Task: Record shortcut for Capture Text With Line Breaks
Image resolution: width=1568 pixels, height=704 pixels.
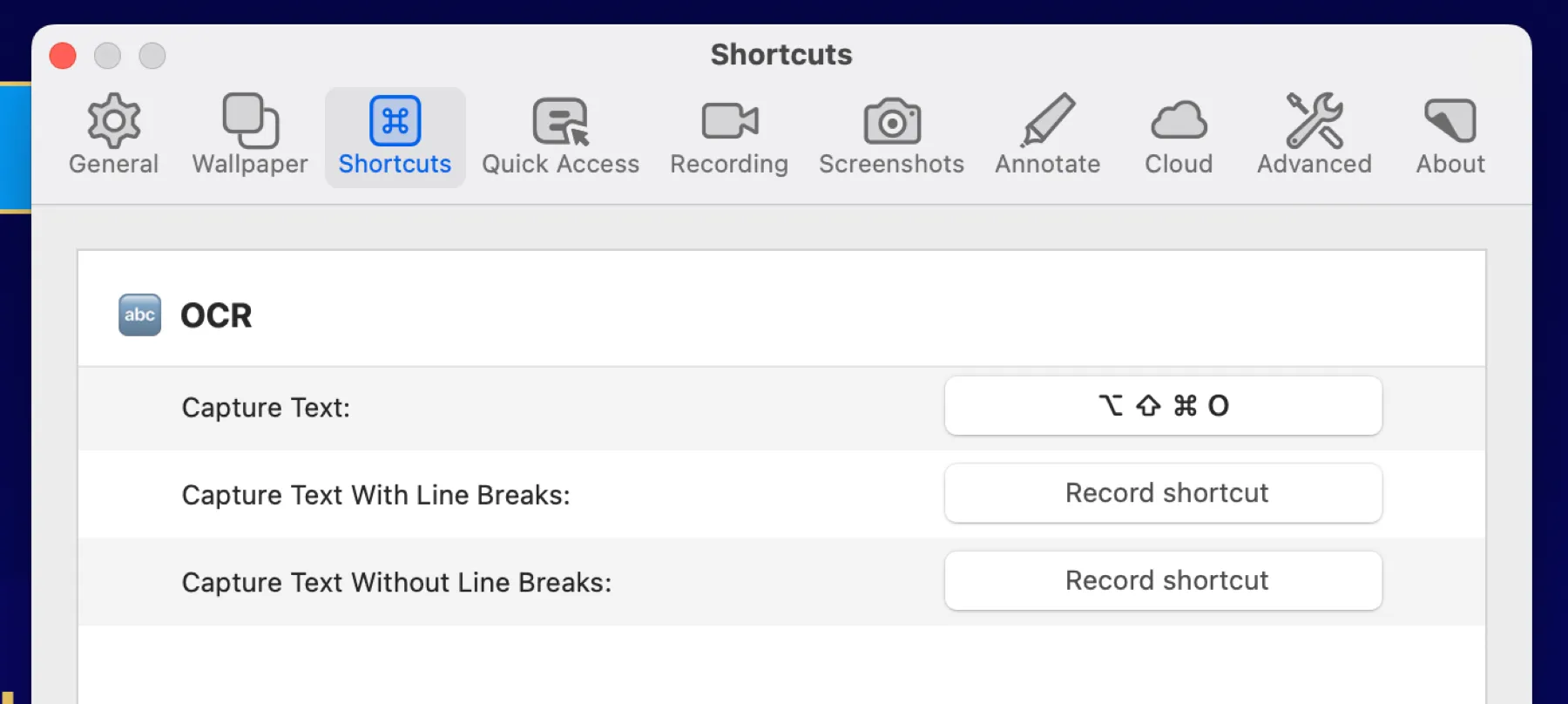Action: (1163, 493)
